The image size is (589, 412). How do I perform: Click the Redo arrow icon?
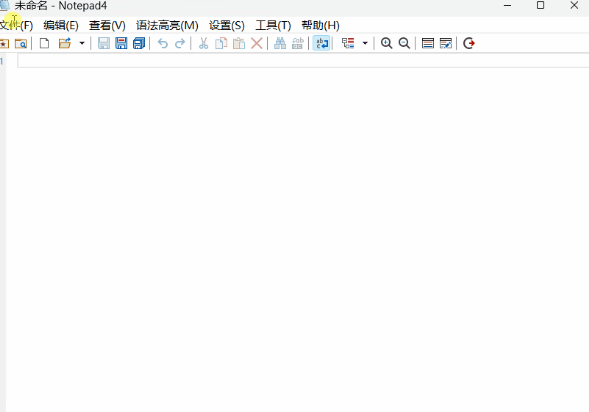pos(180,44)
